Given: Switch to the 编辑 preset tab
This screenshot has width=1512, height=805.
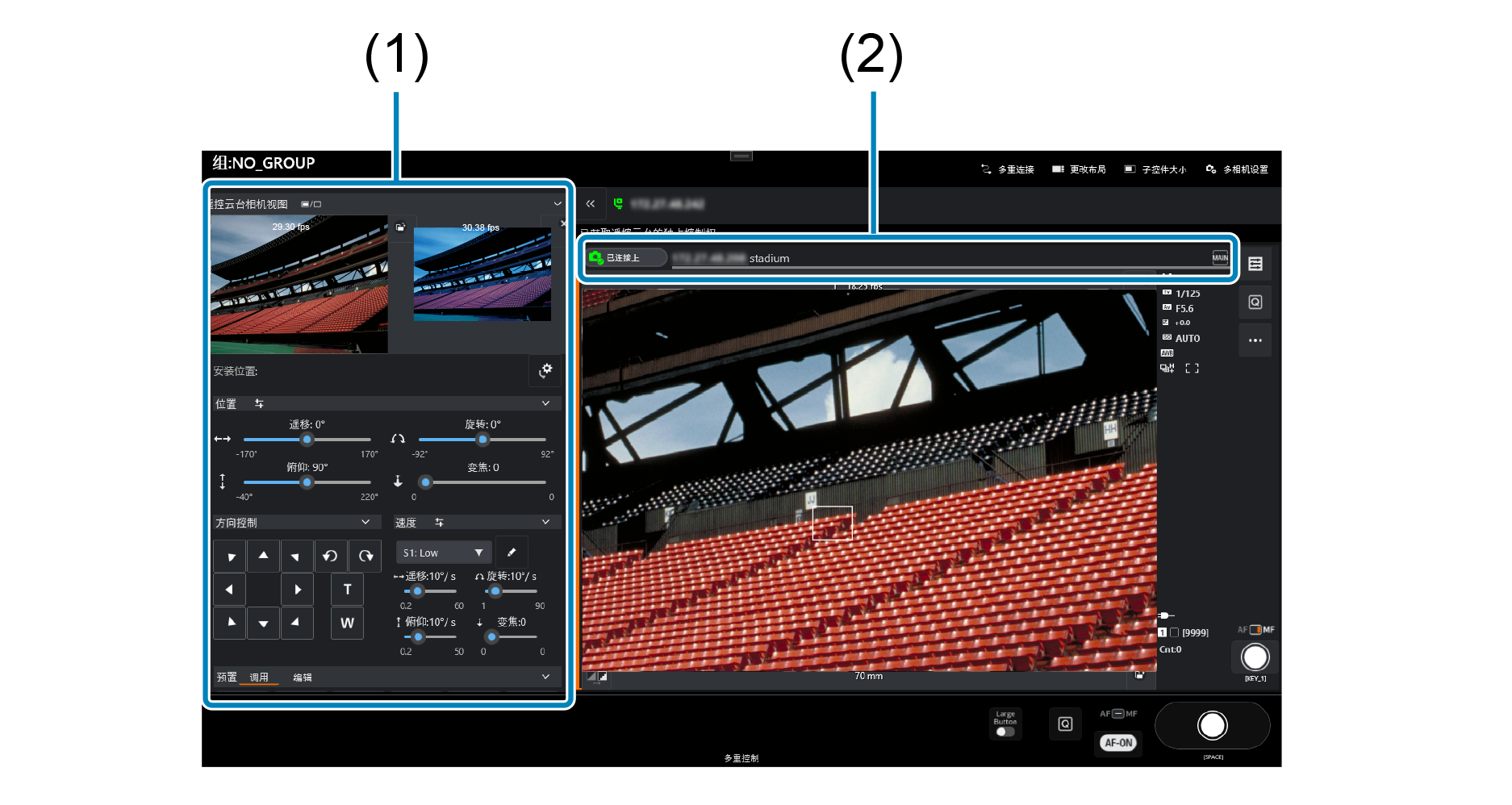Looking at the screenshot, I should 303,678.
